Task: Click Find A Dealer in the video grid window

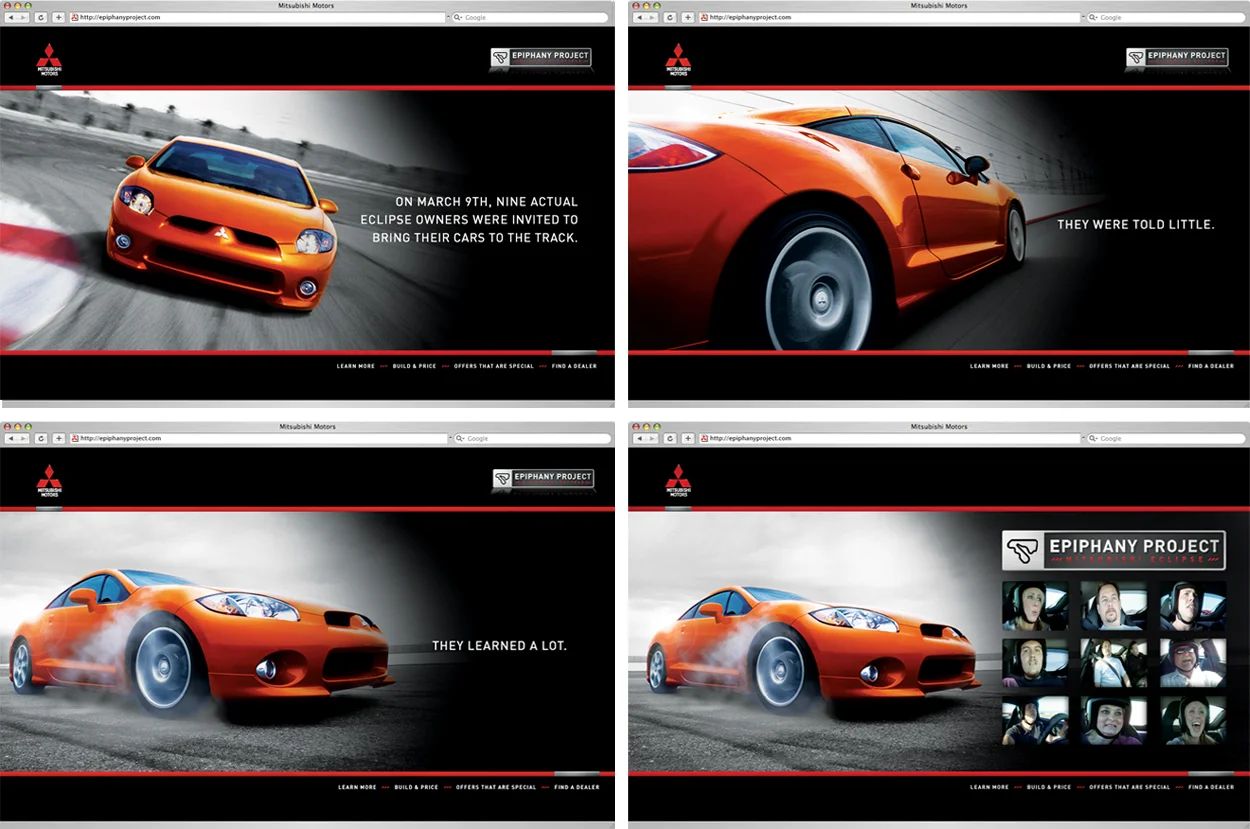Action: [x=1211, y=787]
